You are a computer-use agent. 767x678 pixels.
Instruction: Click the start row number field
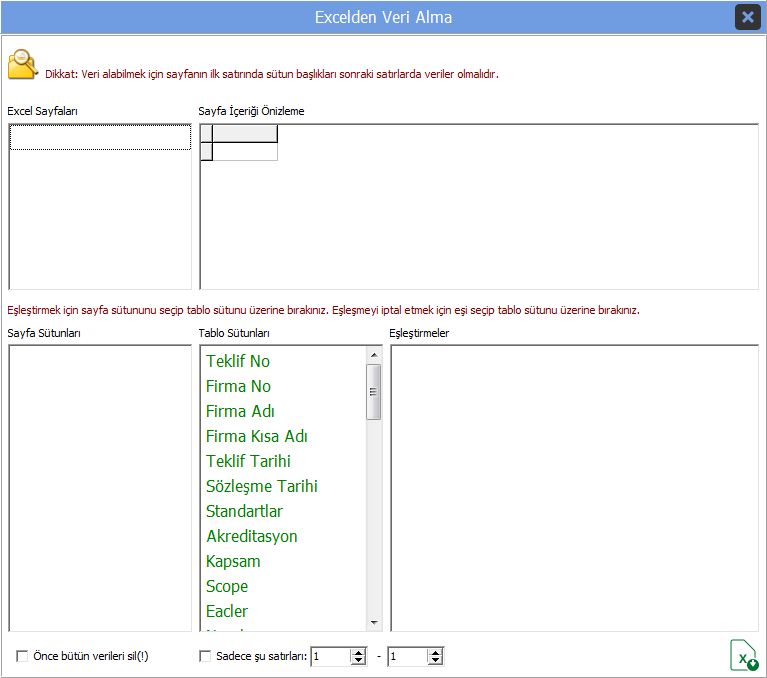[331, 656]
